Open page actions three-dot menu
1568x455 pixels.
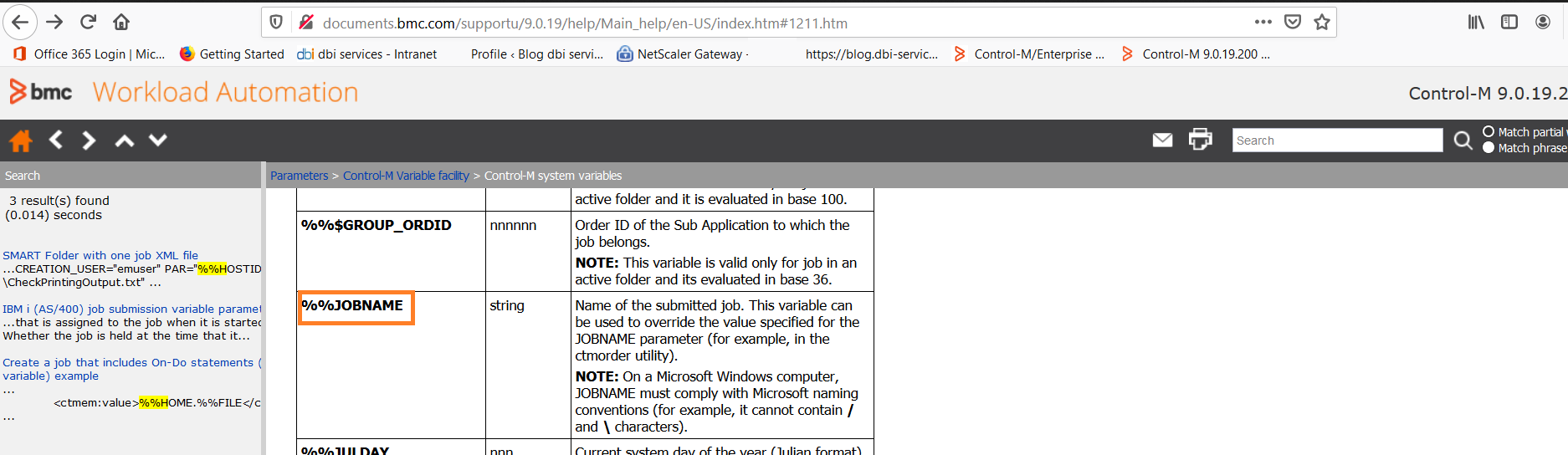point(1263,23)
